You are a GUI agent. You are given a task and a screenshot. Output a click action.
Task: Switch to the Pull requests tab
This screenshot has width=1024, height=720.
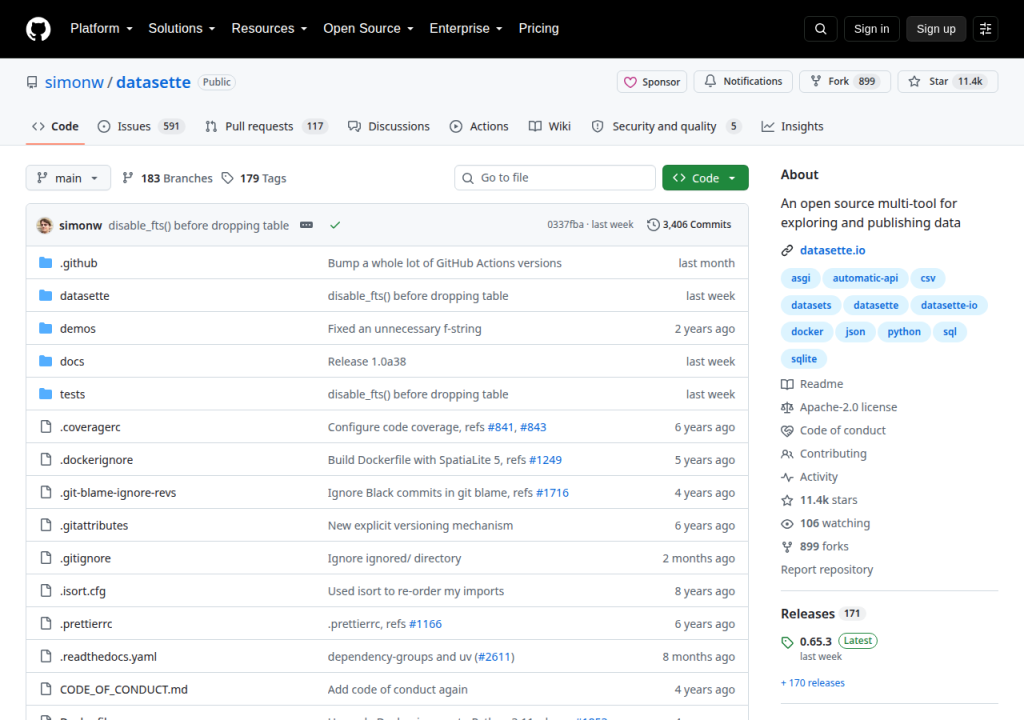(265, 126)
